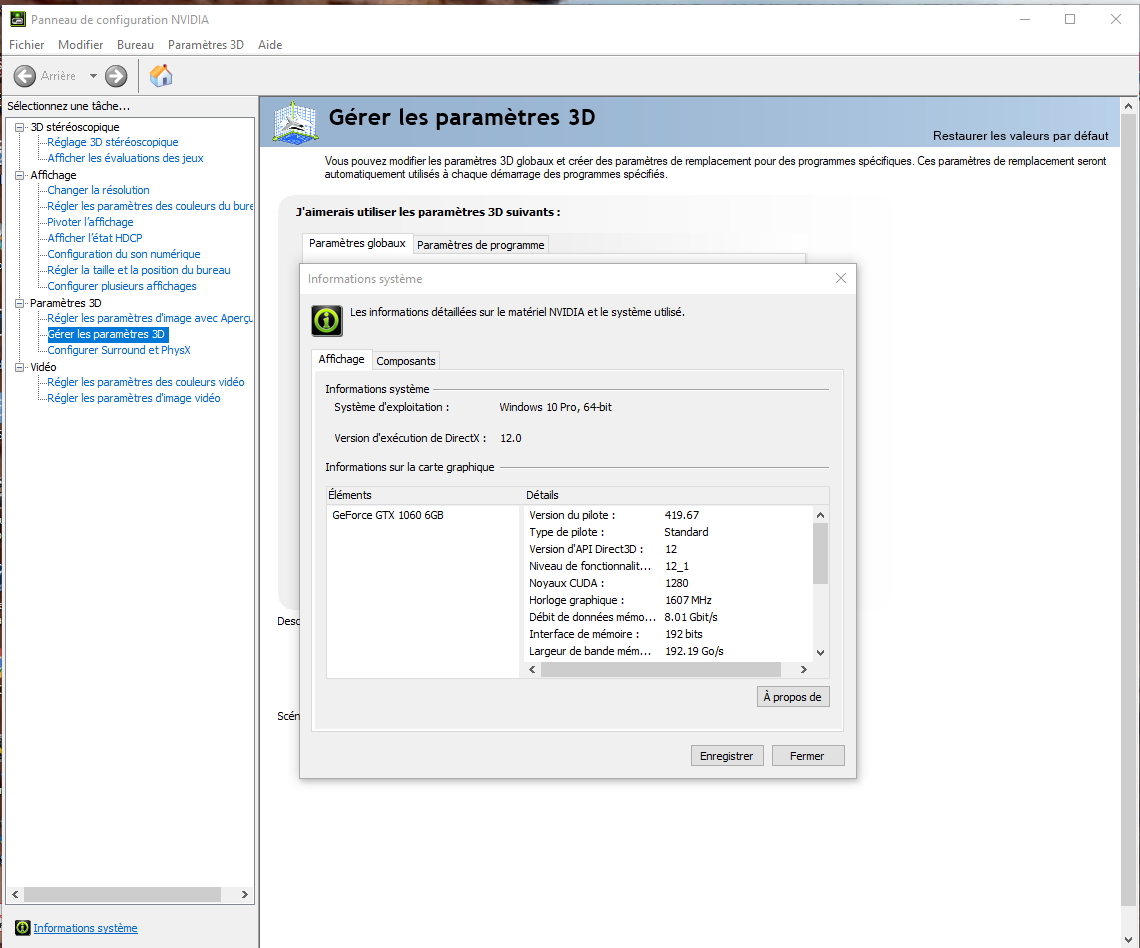Open the Aide menu
Image resolution: width=1140 pixels, height=948 pixels.
click(270, 44)
